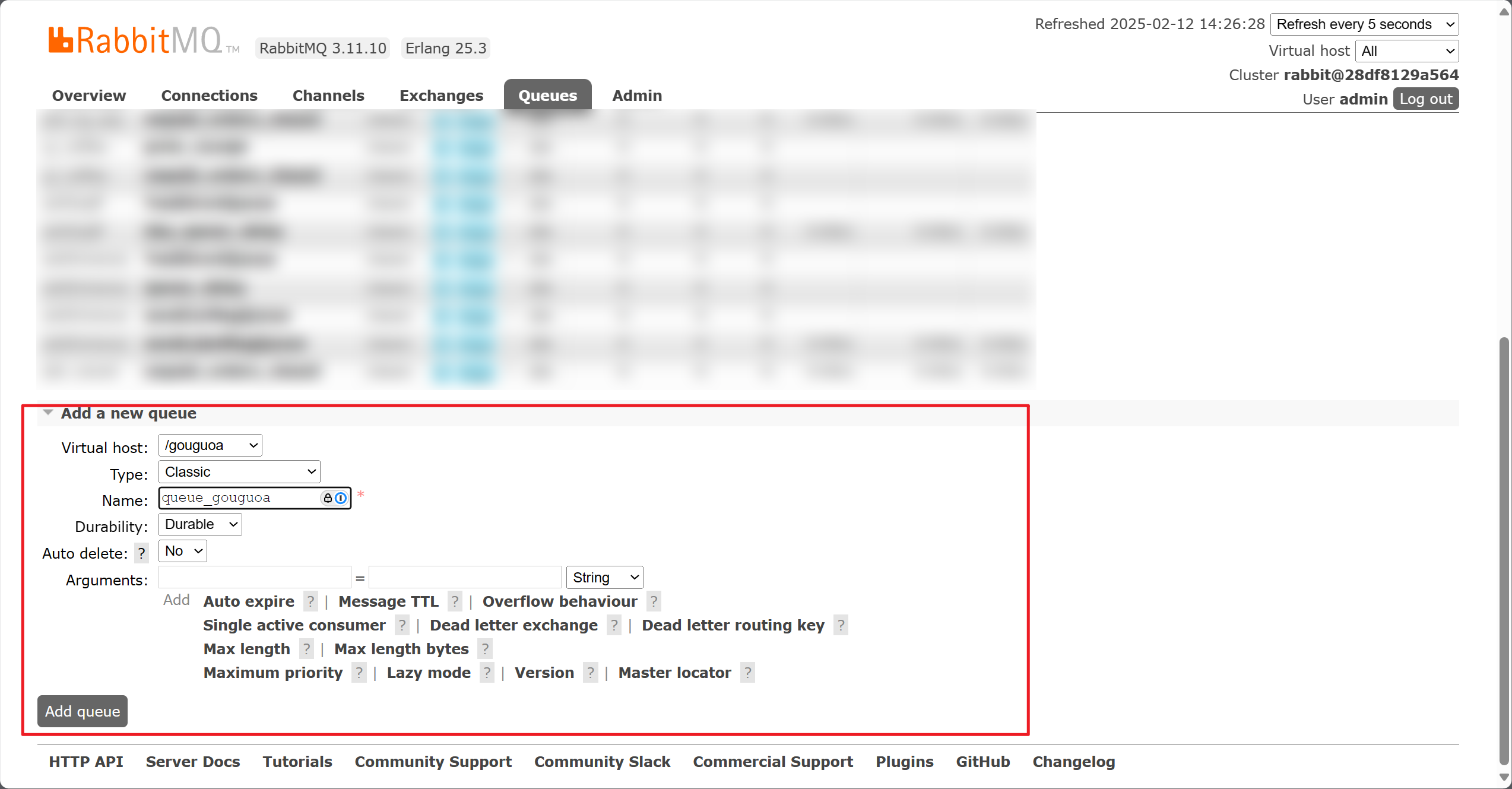Open help icon for Lazy mode

[x=487, y=673]
